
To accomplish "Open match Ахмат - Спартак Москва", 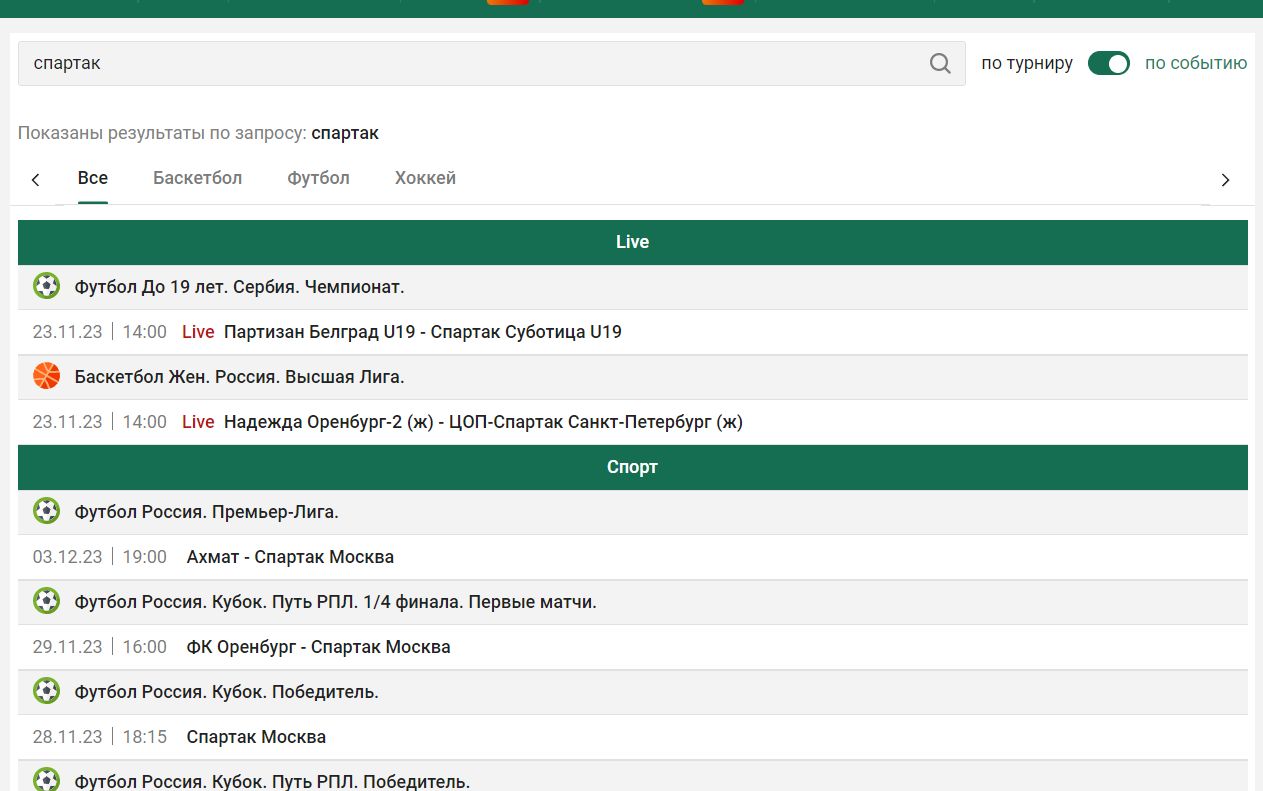I will tap(290, 557).
